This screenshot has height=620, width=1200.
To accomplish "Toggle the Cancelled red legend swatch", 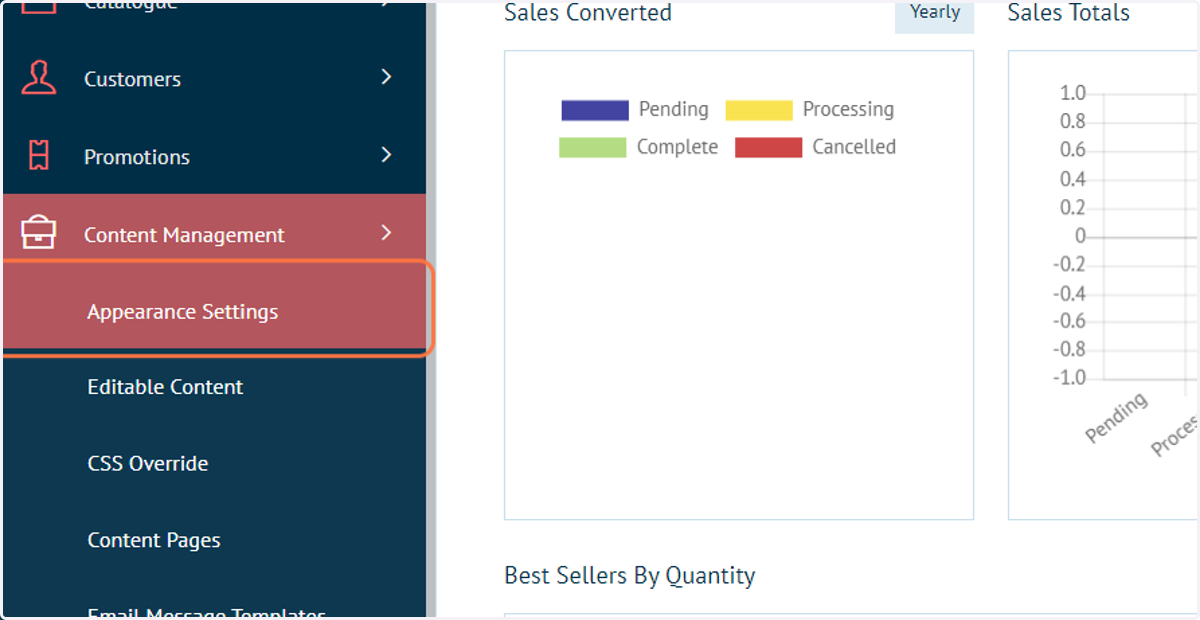I will click(x=769, y=148).
